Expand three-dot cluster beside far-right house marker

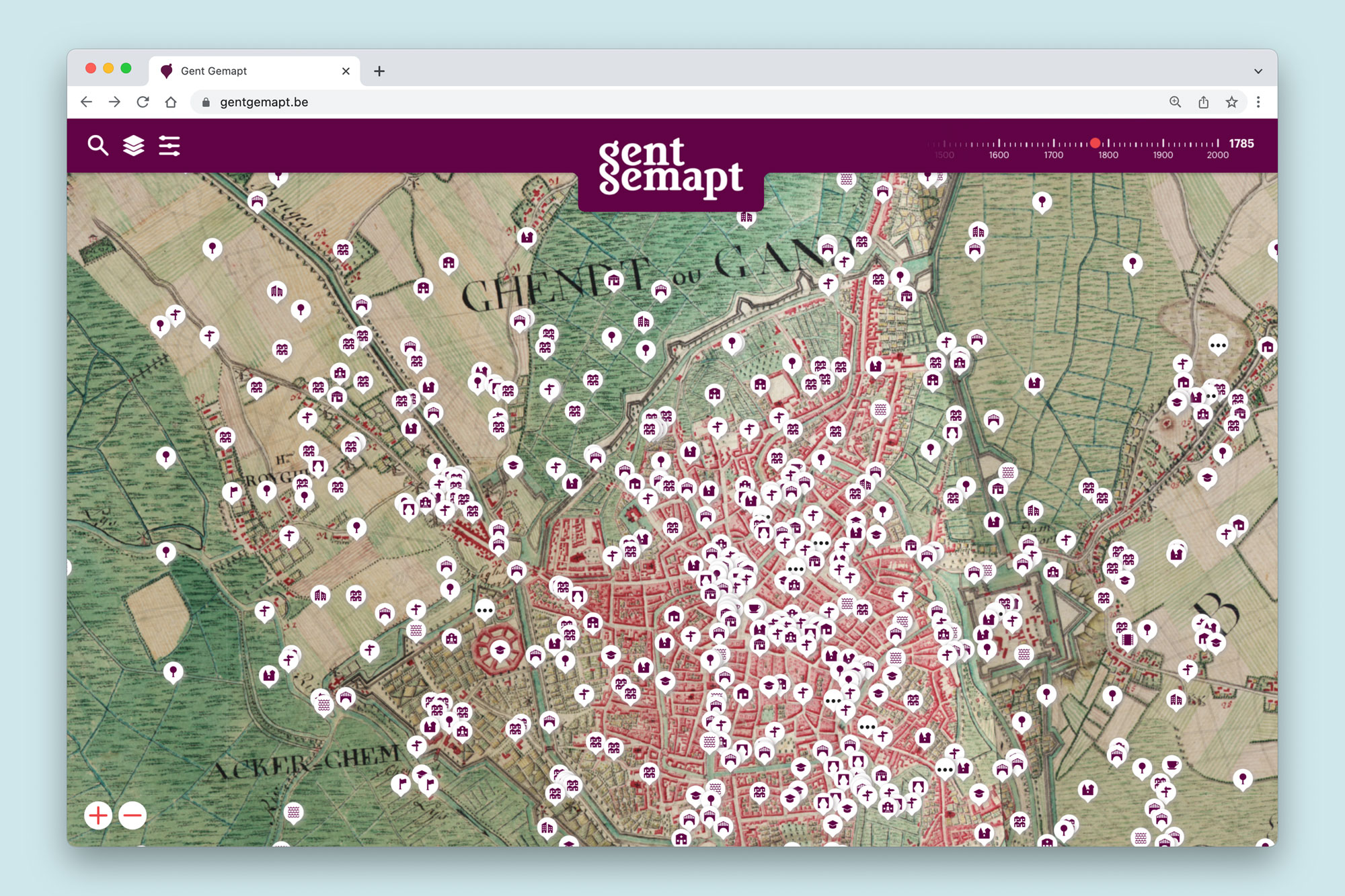click(1218, 345)
